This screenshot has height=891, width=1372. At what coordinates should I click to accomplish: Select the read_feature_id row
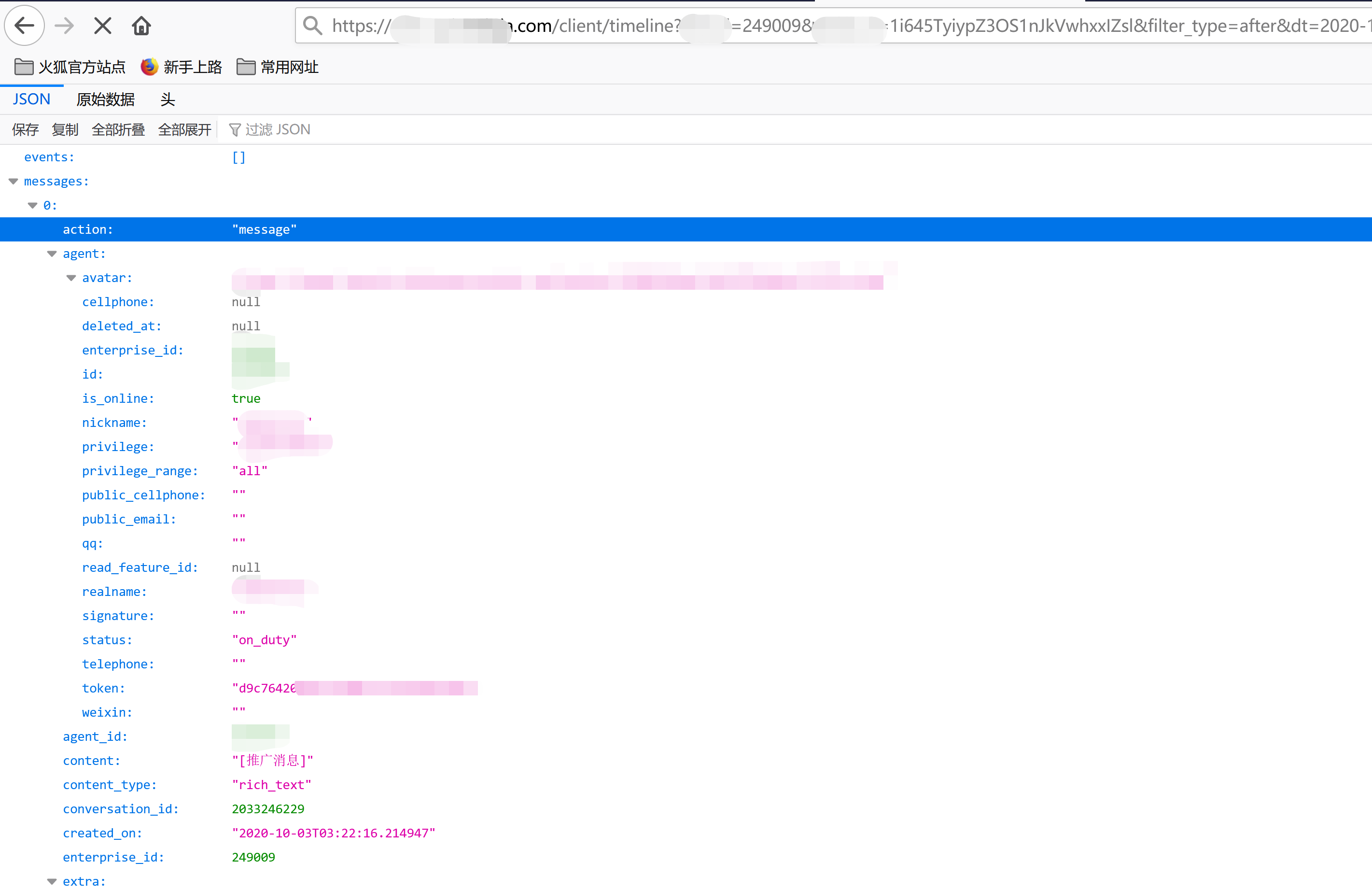click(x=686, y=568)
